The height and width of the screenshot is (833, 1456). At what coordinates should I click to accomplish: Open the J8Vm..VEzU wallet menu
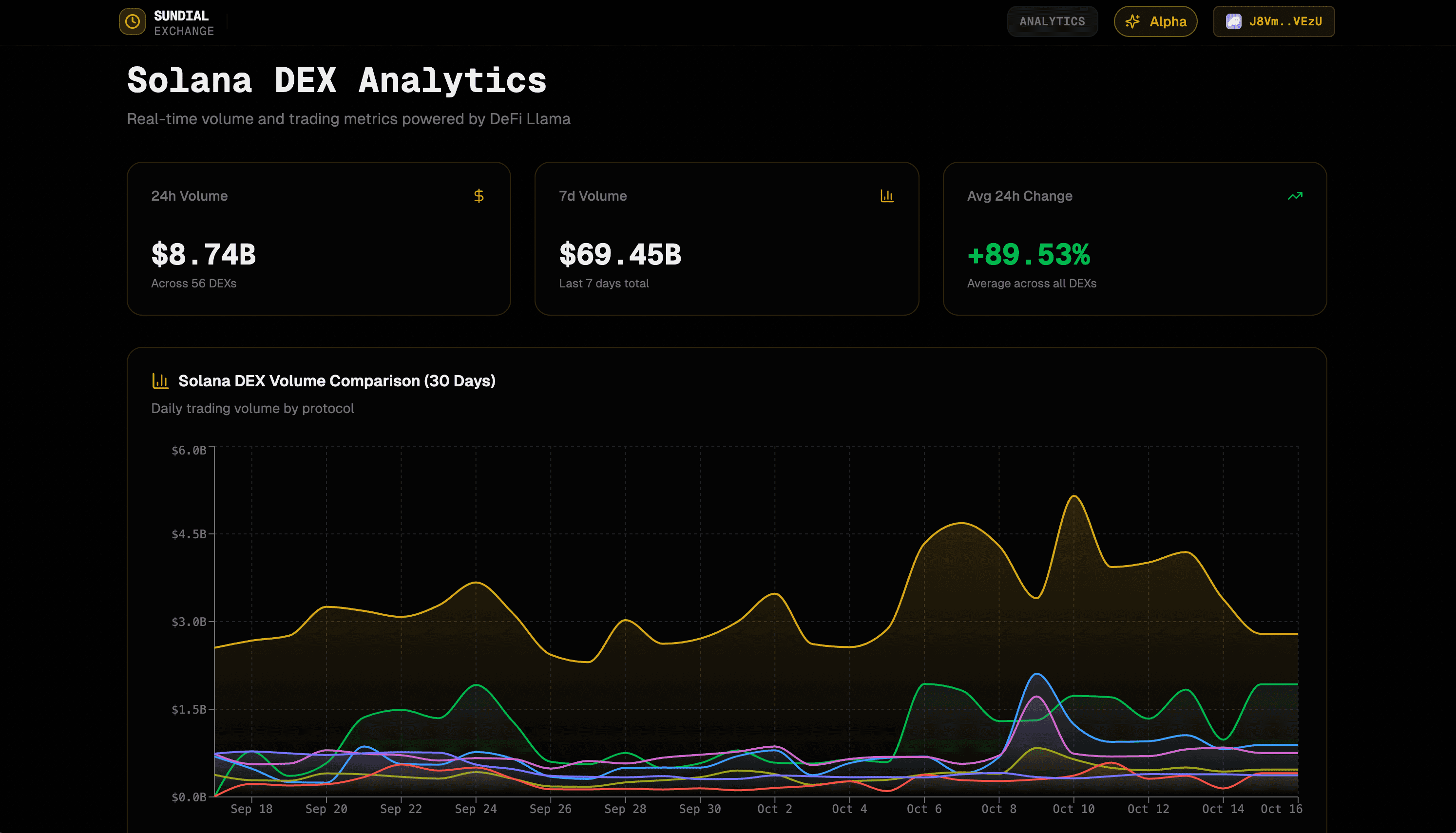click(x=1285, y=22)
